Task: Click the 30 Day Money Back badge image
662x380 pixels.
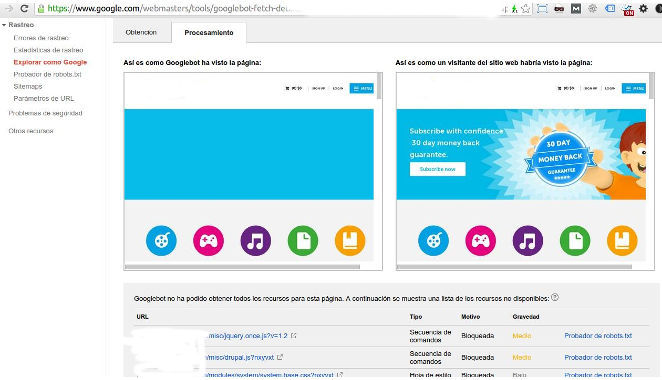Action: coord(560,160)
